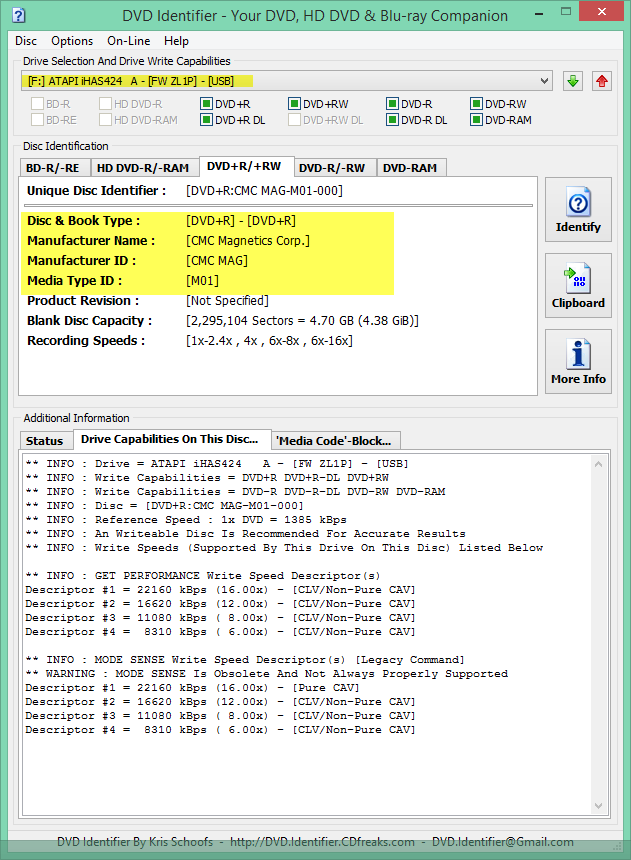Viewport: 631px width, 860px height.
Task: Open the Options menu
Action: (x=72, y=41)
